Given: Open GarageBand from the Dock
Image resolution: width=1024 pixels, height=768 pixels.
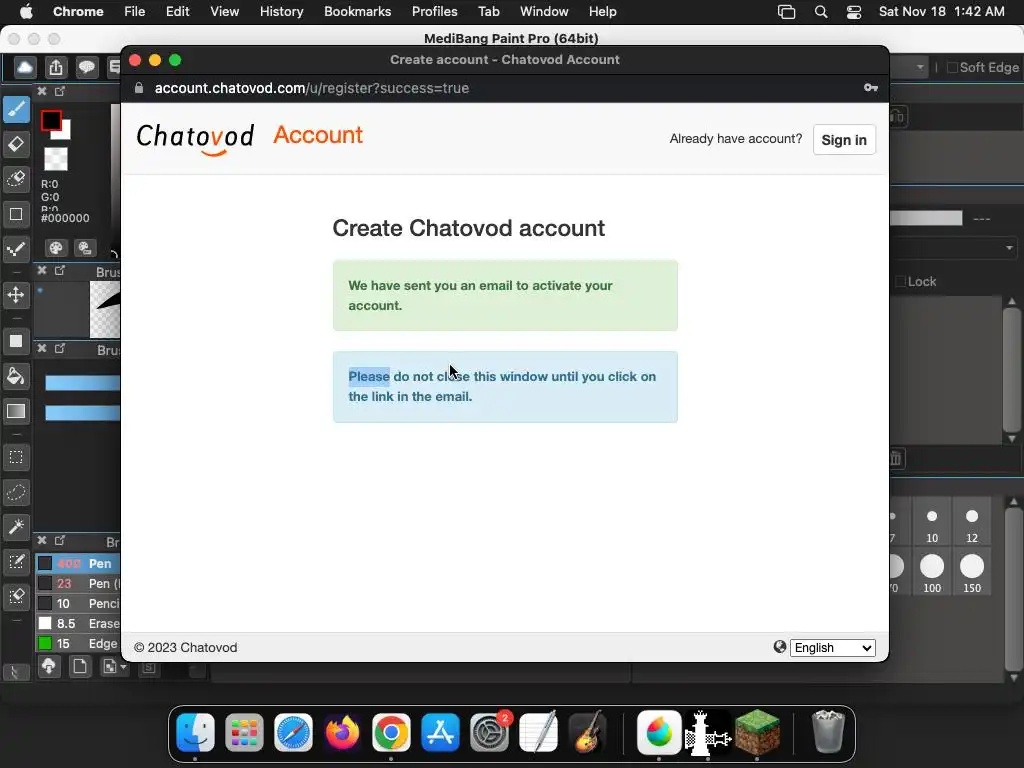Looking at the screenshot, I should click(587, 733).
